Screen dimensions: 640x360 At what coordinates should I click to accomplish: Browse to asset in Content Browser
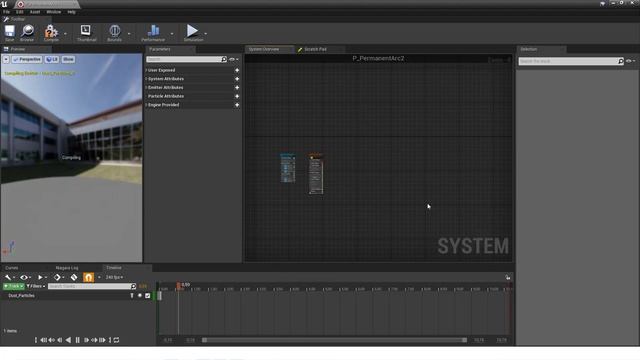pos(27,33)
